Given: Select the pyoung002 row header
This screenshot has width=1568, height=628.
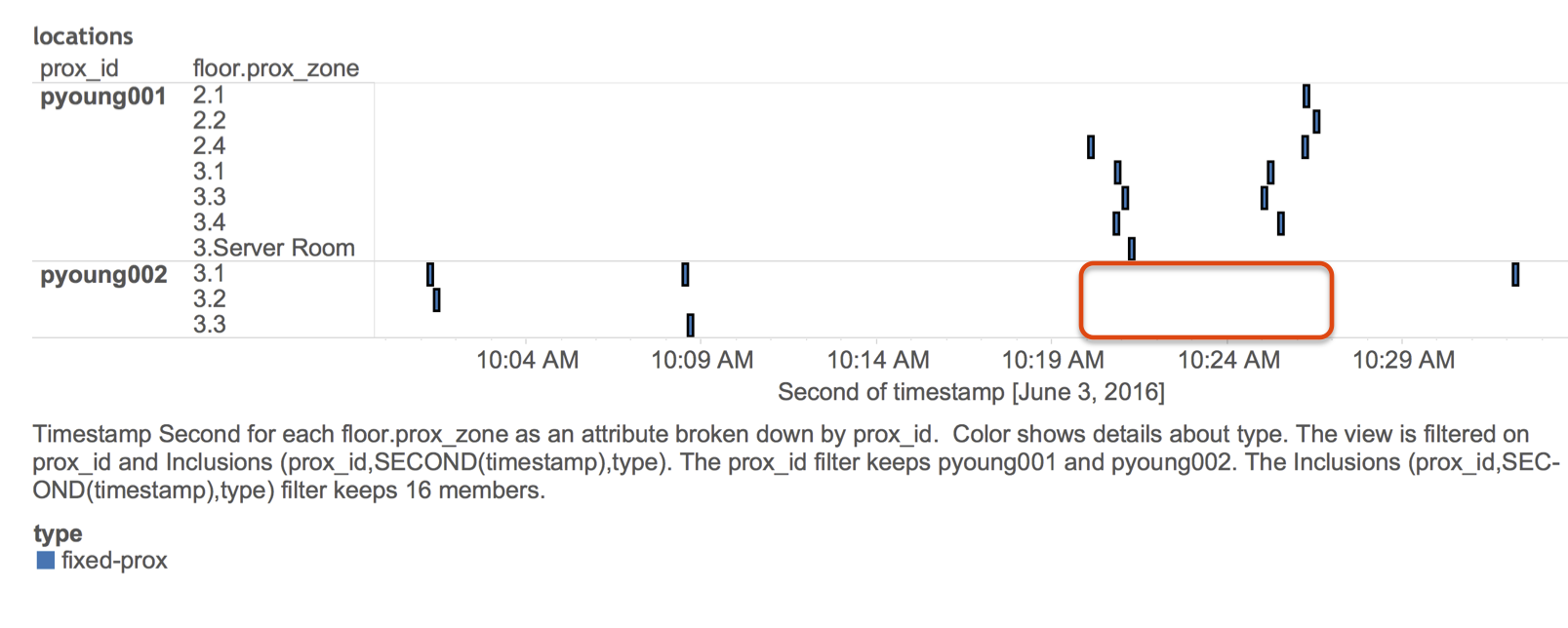Looking at the screenshot, I should point(103,275).
